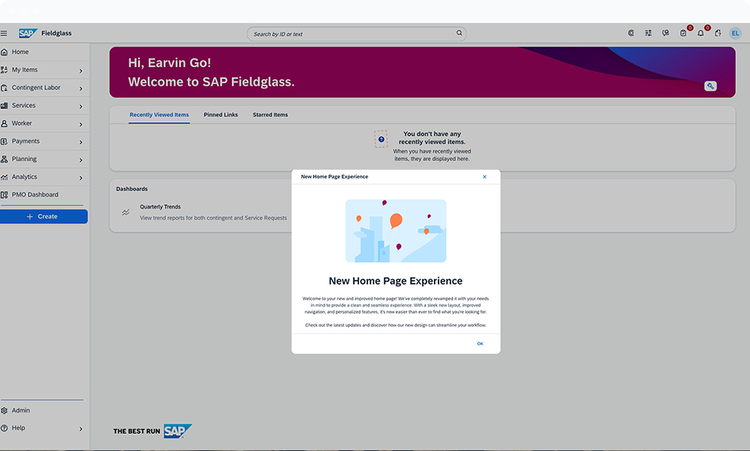The image size is (750, 451).
Task: Open the Quarterly Trends dashboard link
Action: point(160,207)
